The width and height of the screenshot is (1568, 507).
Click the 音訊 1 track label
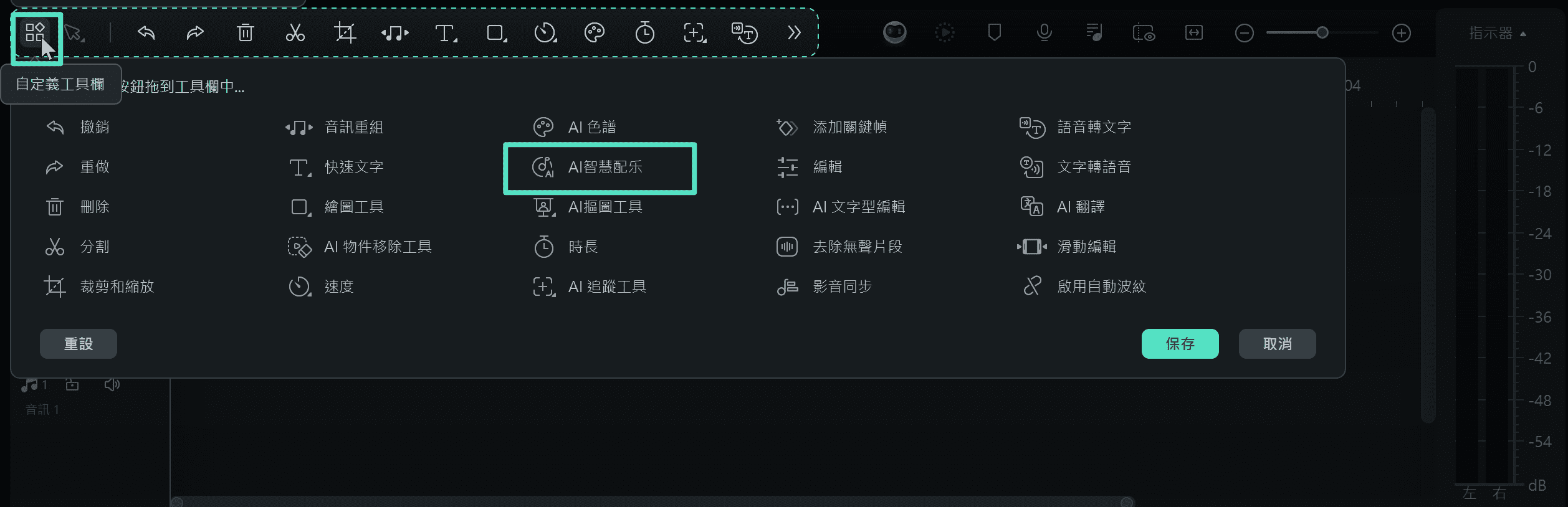42,409
